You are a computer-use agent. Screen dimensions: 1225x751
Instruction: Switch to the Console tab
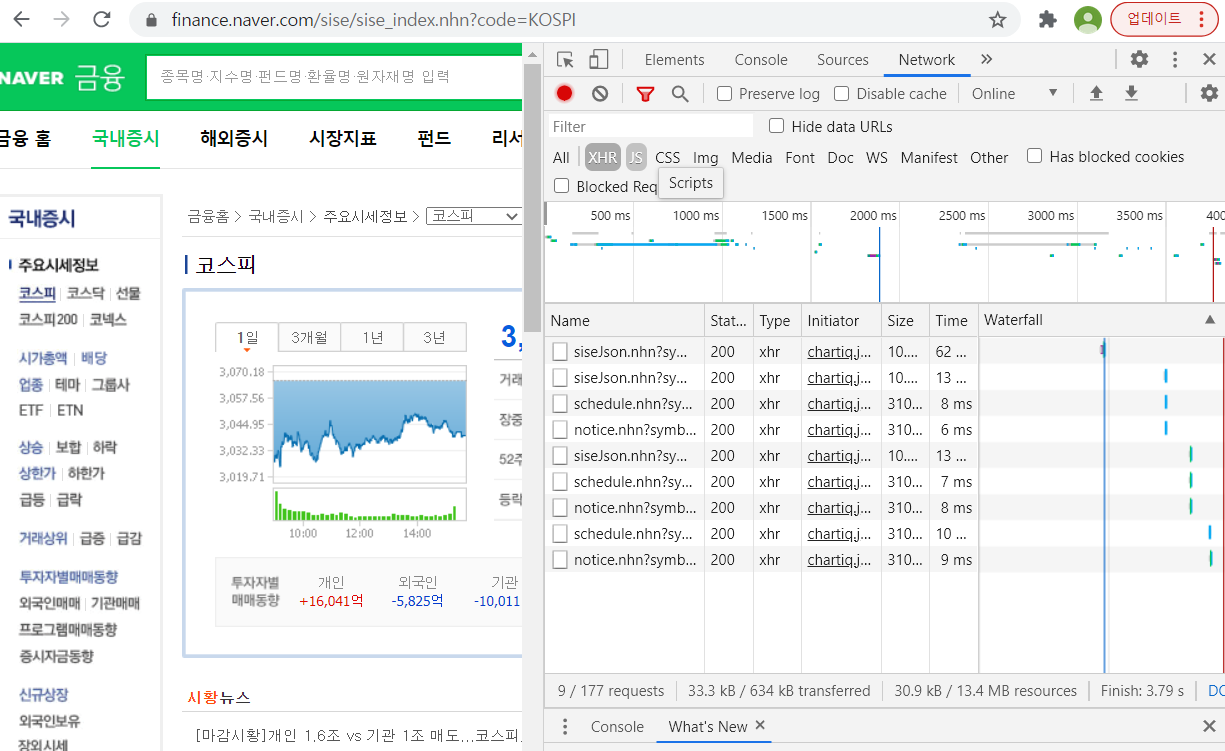point(761,60)
